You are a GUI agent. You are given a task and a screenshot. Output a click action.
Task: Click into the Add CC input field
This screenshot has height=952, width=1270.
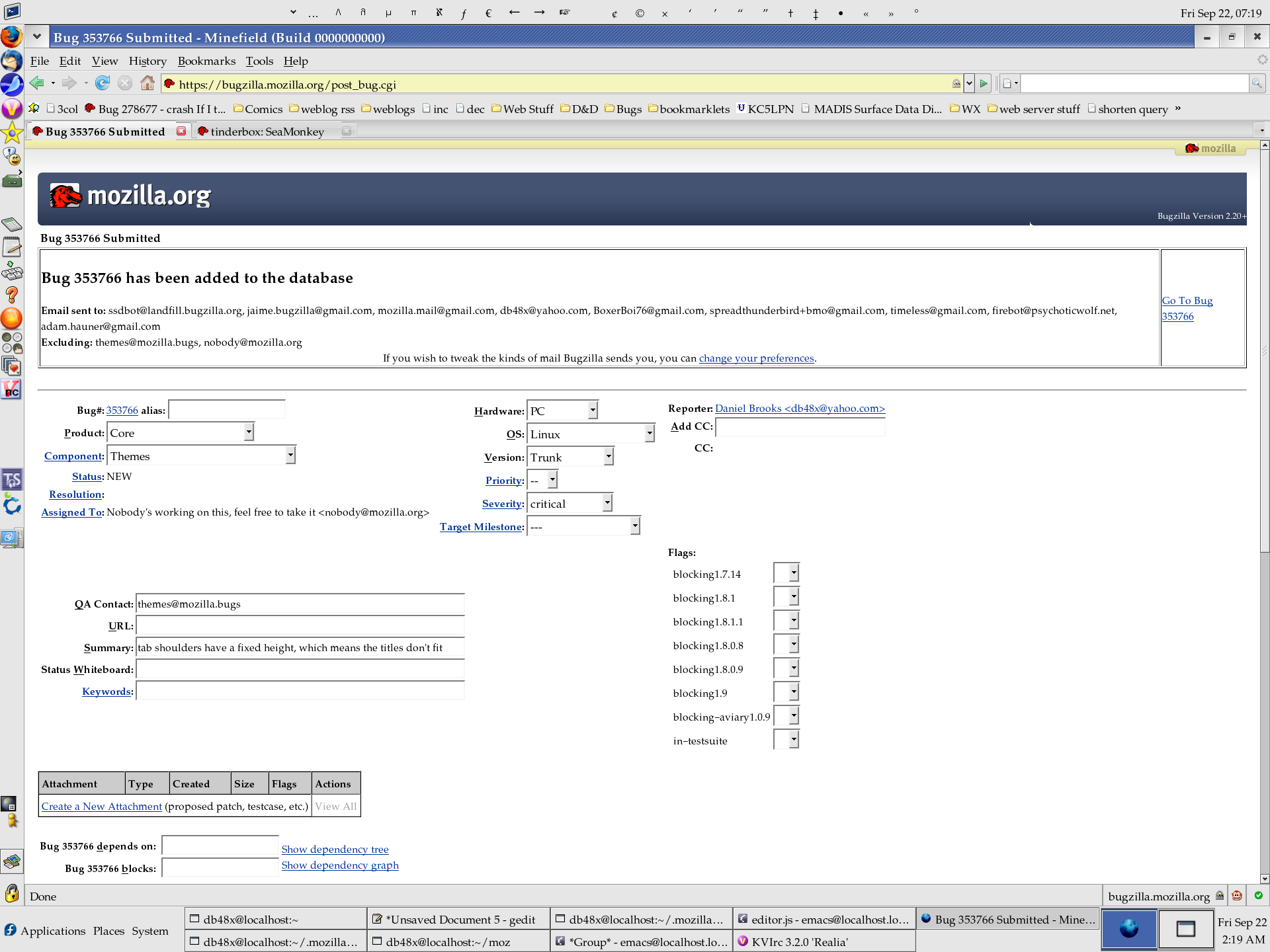800,426
